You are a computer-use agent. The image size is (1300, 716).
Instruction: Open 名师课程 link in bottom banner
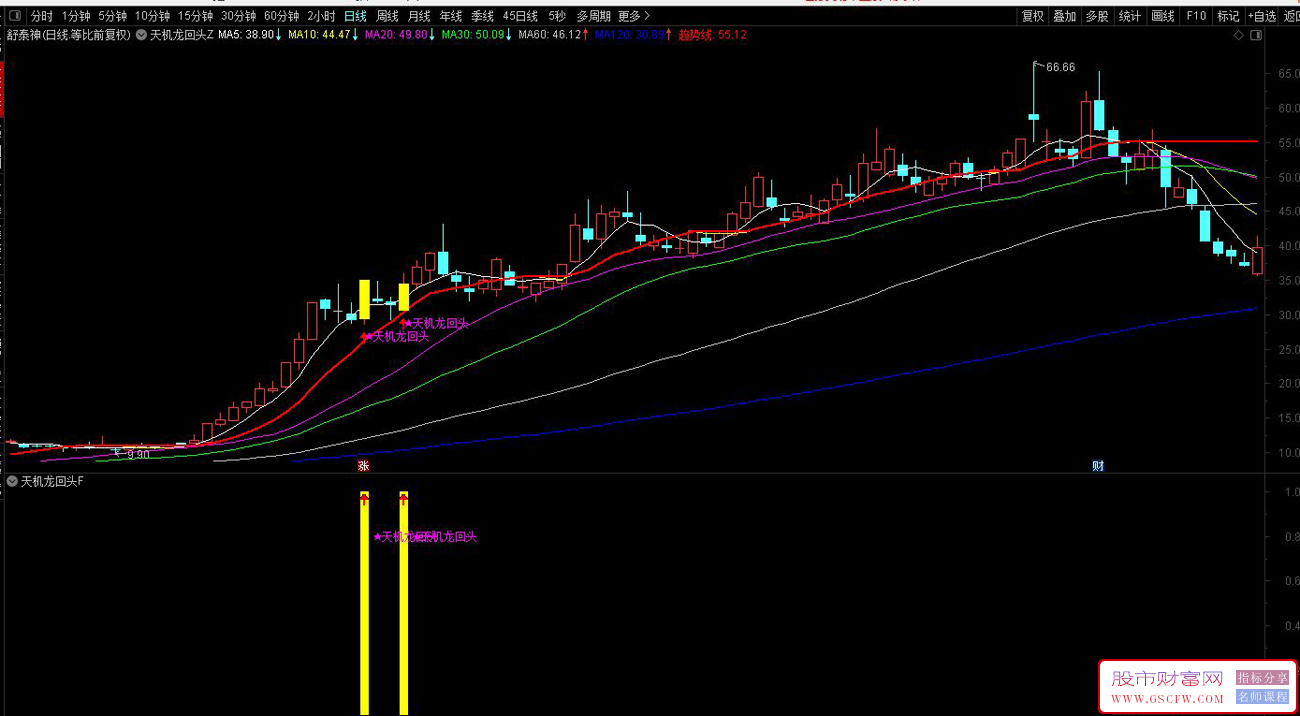coord(1262,697)
